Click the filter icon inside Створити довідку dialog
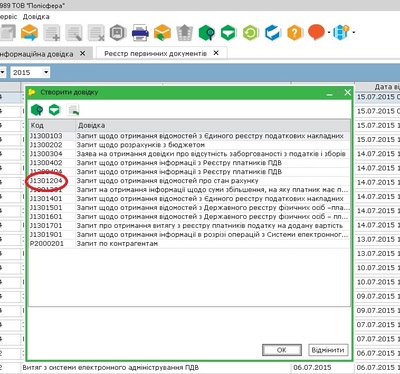Screen dimensions: 400x374 pos(54,110)
